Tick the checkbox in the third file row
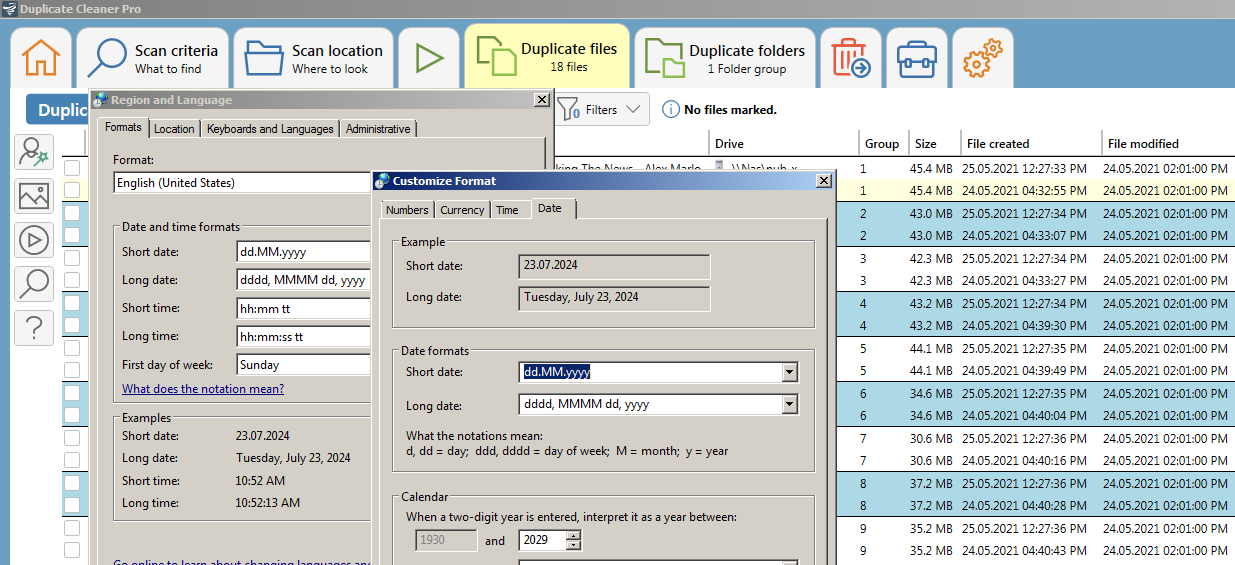1235x565 pixels. click(72, 213)
